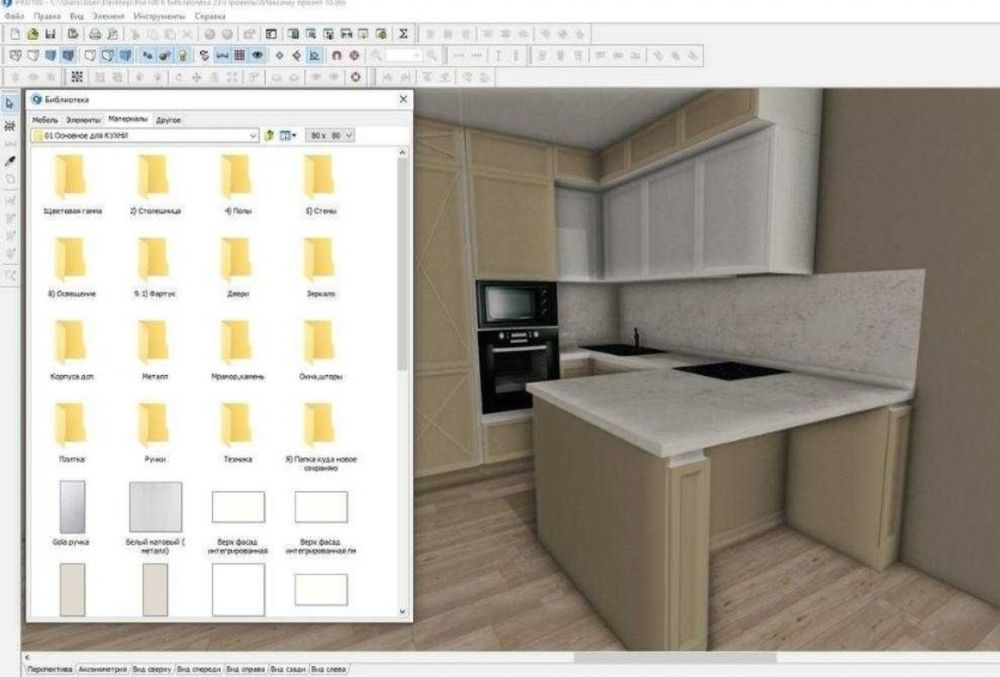Viewport: 1000px width, 677px height.
Task: Switch to the Вид сверху view tab
Action: pyautogui.click(x=152, y=669)
